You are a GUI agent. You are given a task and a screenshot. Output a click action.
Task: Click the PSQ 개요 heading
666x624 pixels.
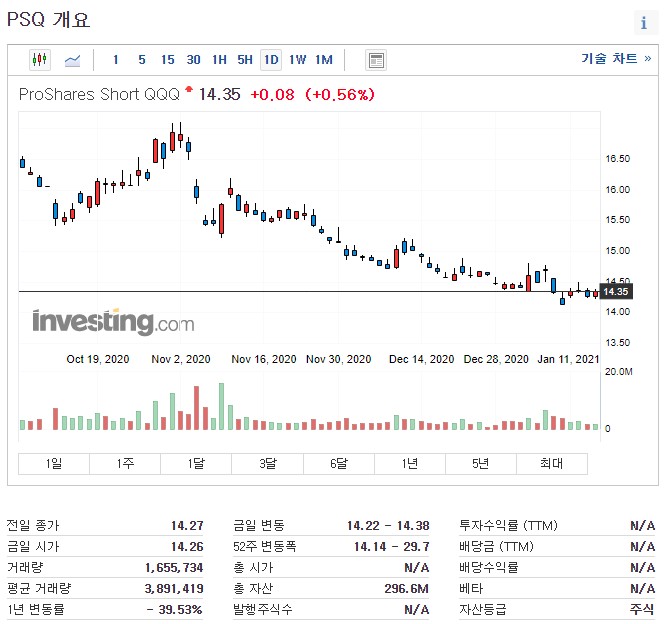(48, 20)
